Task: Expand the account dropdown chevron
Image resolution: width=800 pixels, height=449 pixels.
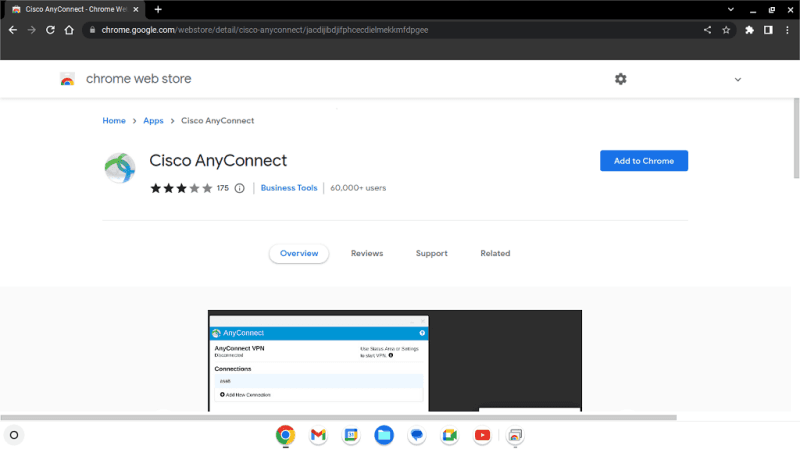Action: (738, 79)
